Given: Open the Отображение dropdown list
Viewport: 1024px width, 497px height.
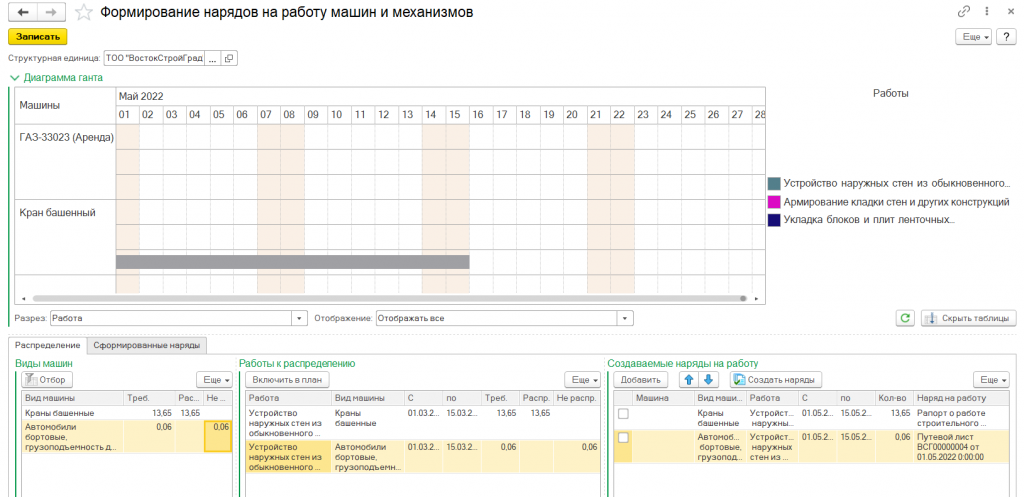Looking at the screenshot, I should click(x=625, y=318).
